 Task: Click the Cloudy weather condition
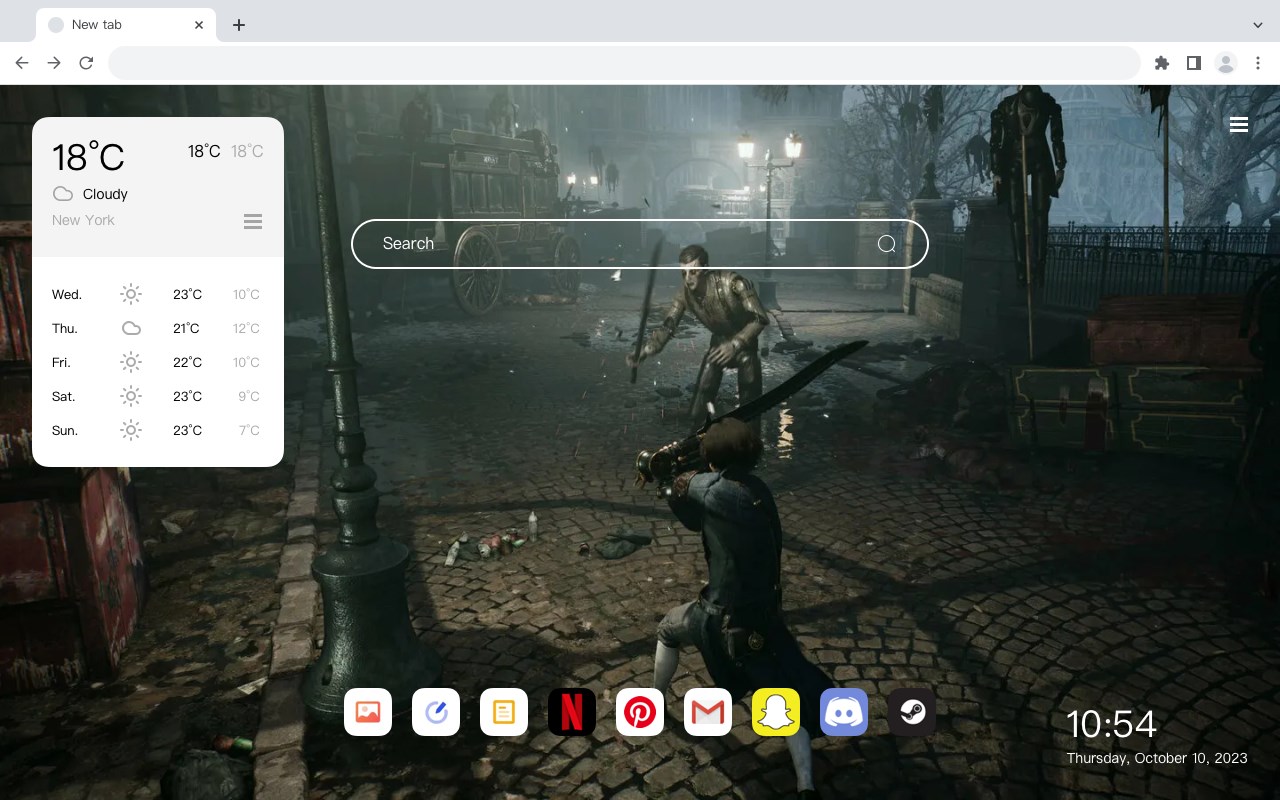coord(105,194)
